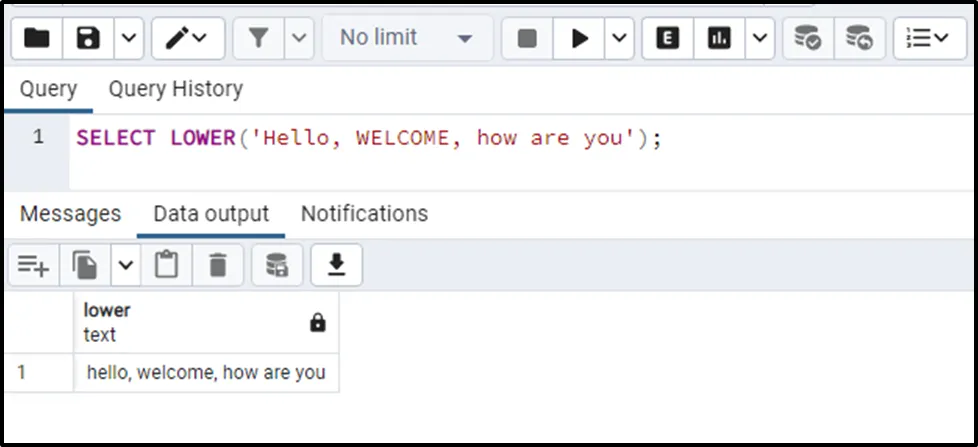This screenshot has height=447, width=978.
Task: Switch to the Query History tab
Action: [175, 89]
